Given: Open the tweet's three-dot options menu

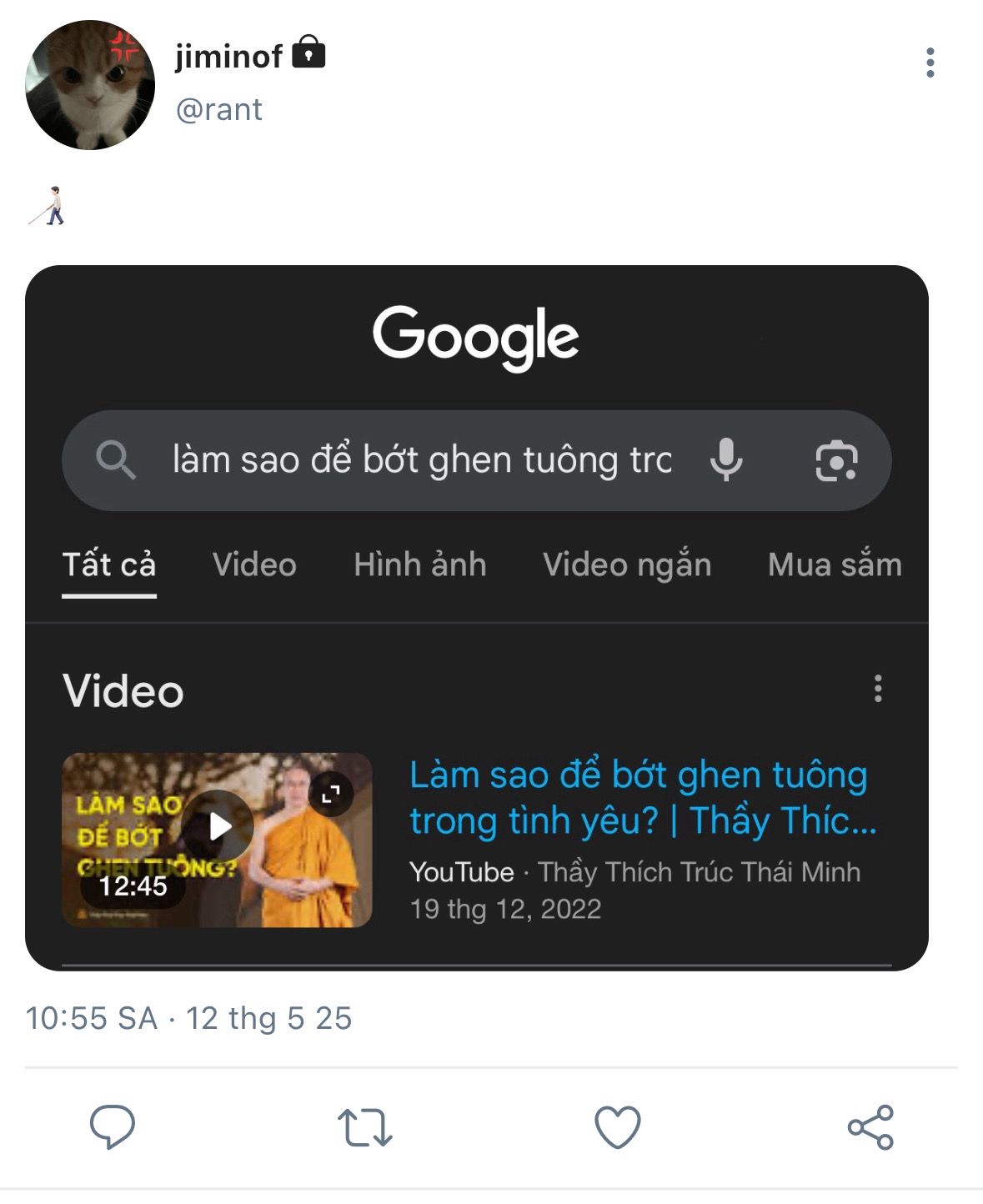Looking at the screenshot, I should pyautogui.click(x=930, y=63).
